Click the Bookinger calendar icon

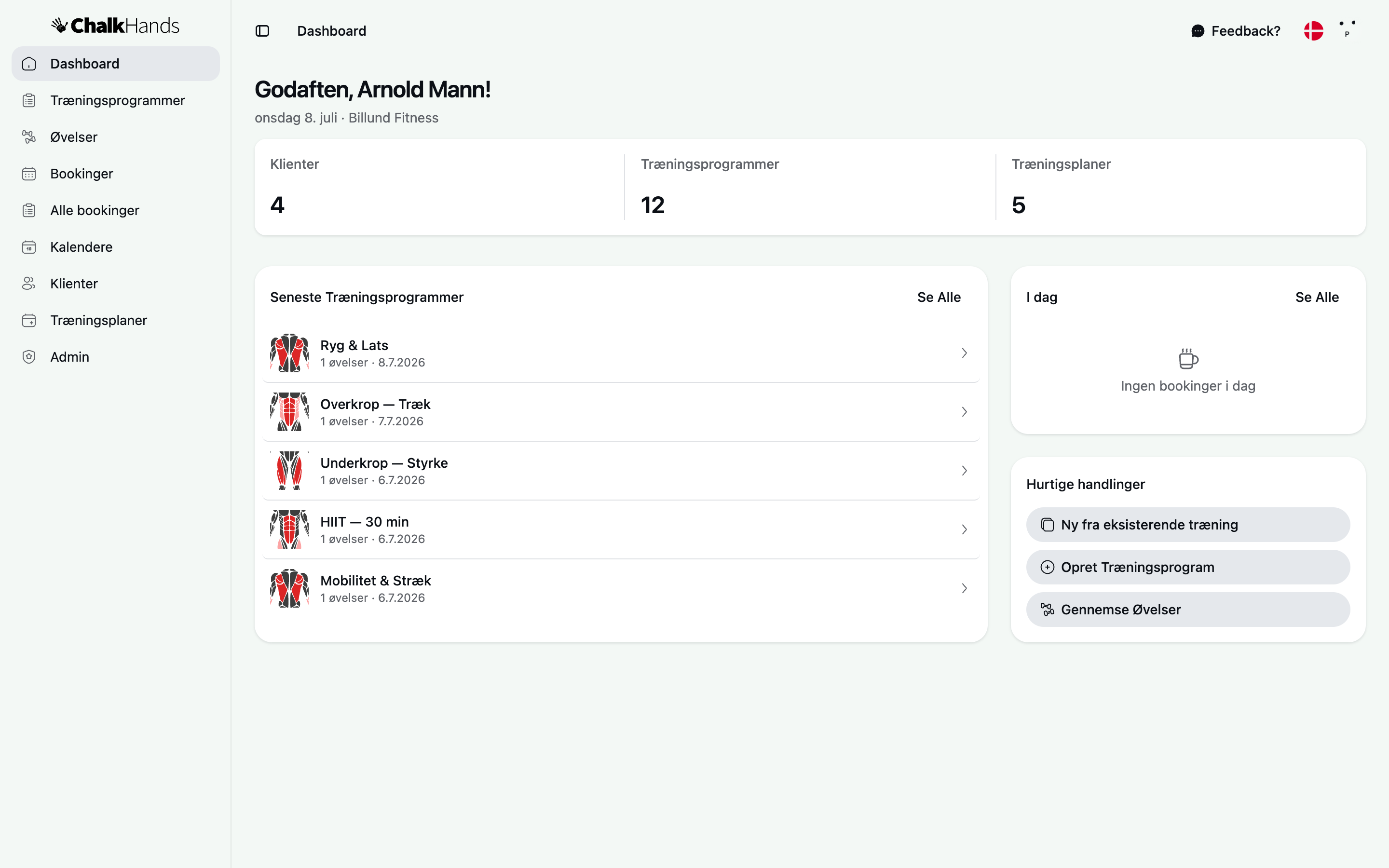tap(29, 174)
